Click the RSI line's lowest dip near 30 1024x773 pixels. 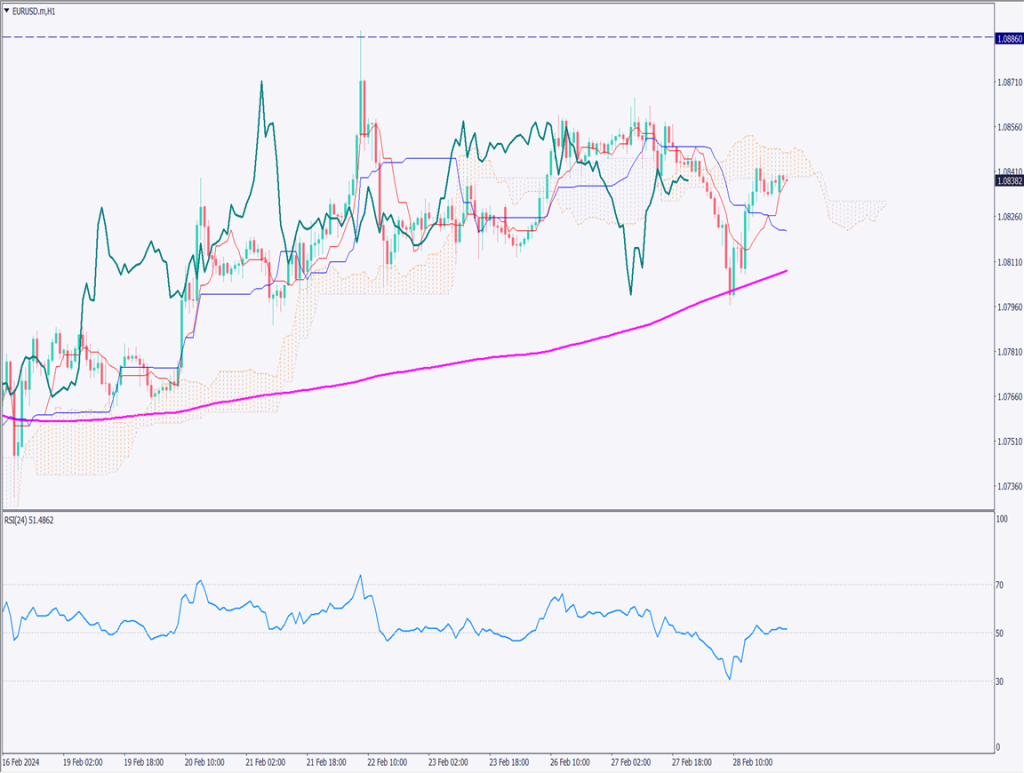pos(730,679)
